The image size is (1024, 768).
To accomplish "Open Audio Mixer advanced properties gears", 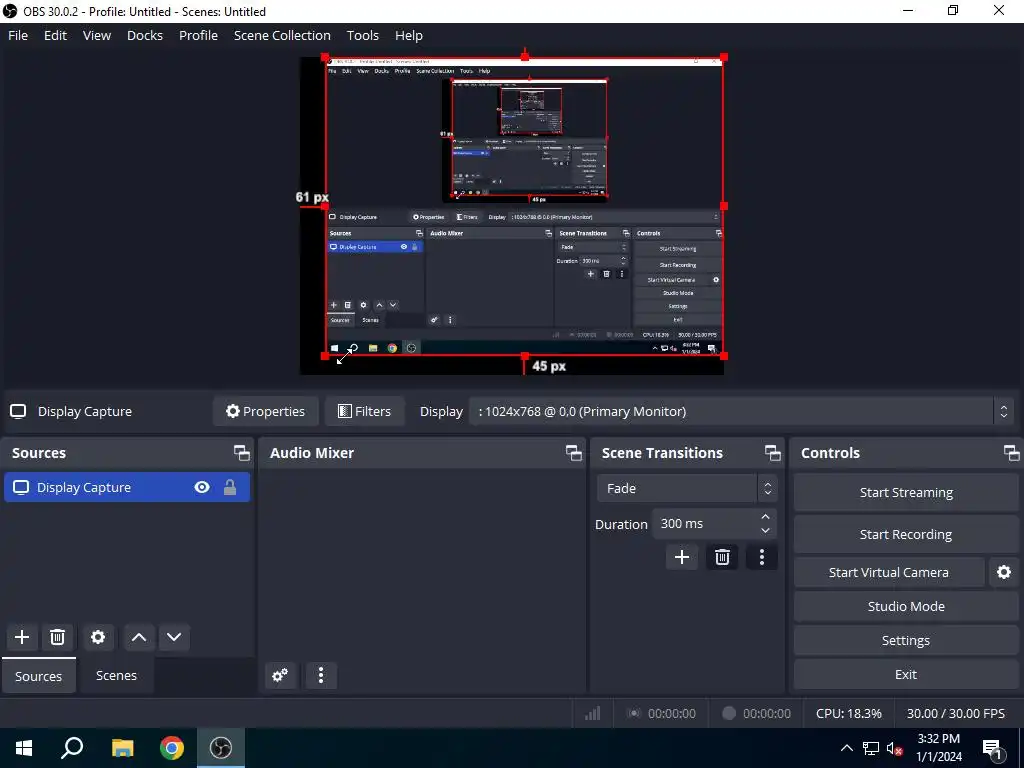I will (x=281, y=675).
